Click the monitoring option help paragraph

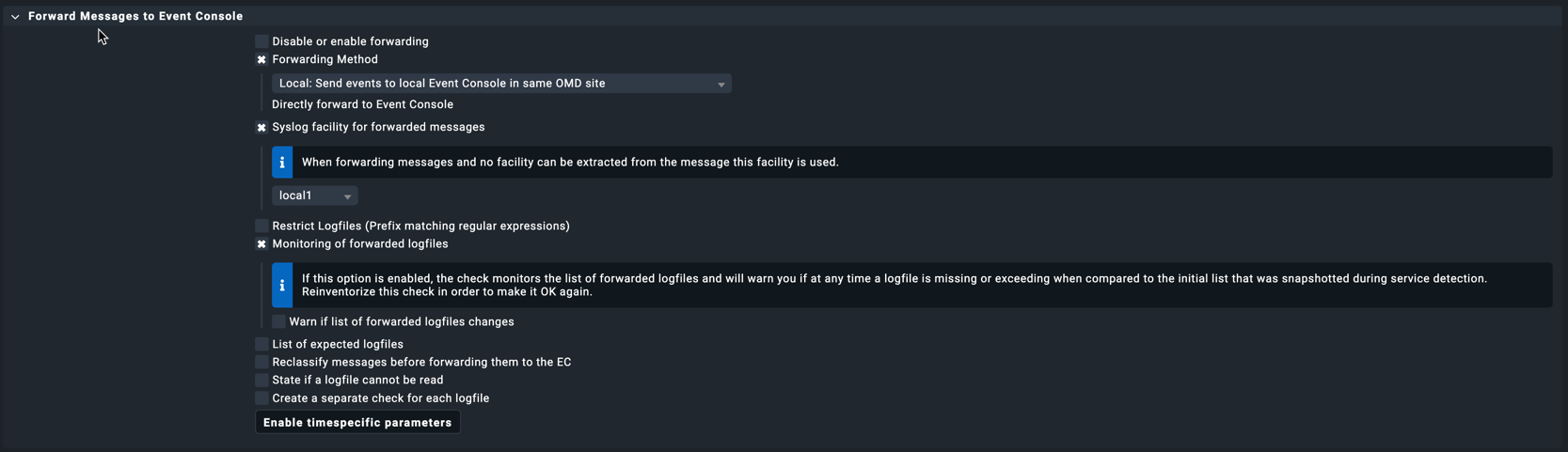coord(894,285)
